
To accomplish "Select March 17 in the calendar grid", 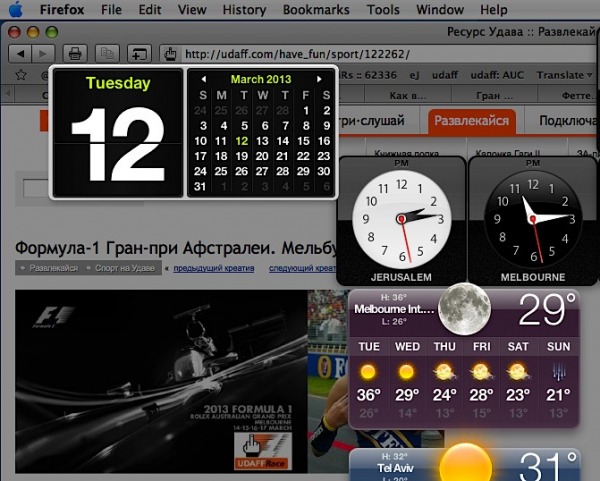I will (x=201, y=157).
